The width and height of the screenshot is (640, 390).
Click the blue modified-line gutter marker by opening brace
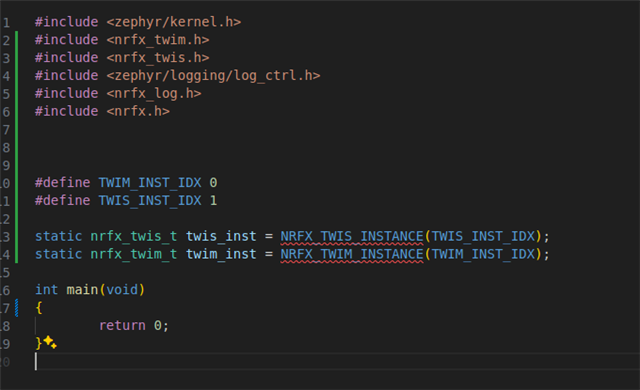[x=16, y=308]
